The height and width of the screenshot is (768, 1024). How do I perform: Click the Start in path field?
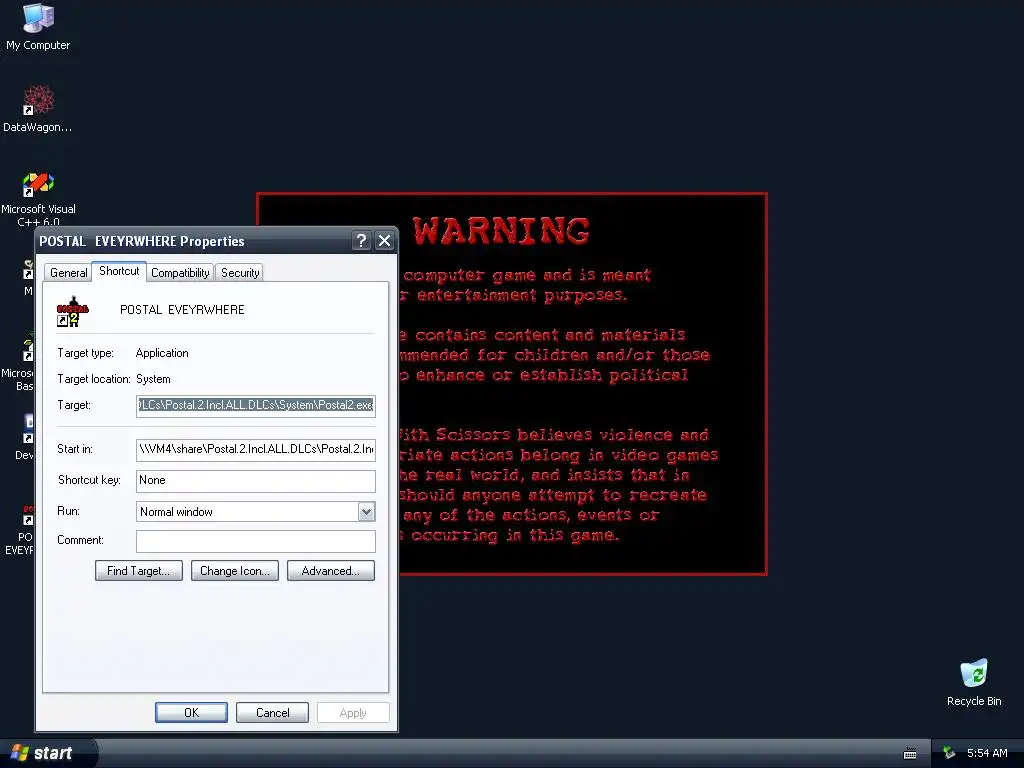point(255,449)
